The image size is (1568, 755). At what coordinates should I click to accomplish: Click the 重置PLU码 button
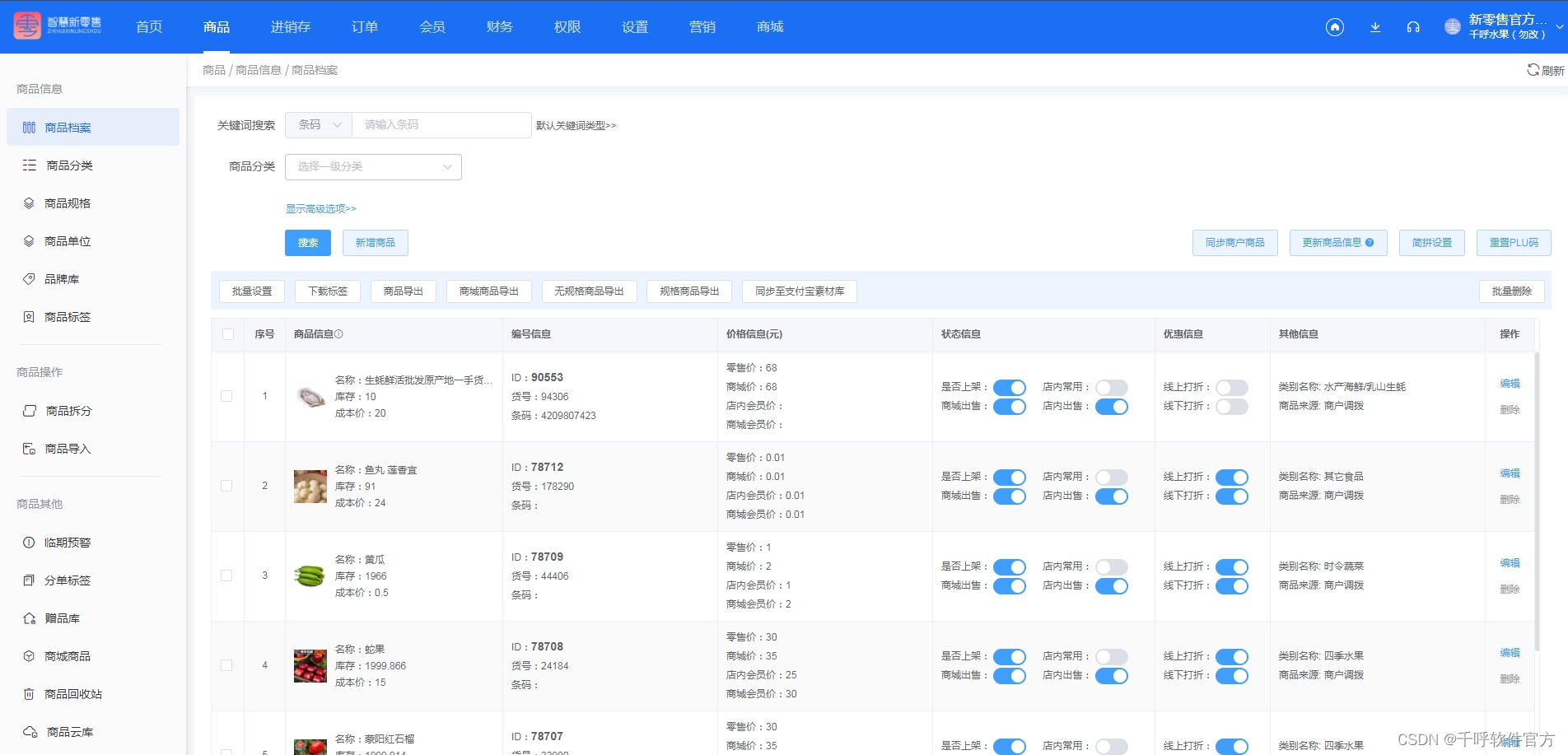pyautogui.click(x=1514, y=243)
